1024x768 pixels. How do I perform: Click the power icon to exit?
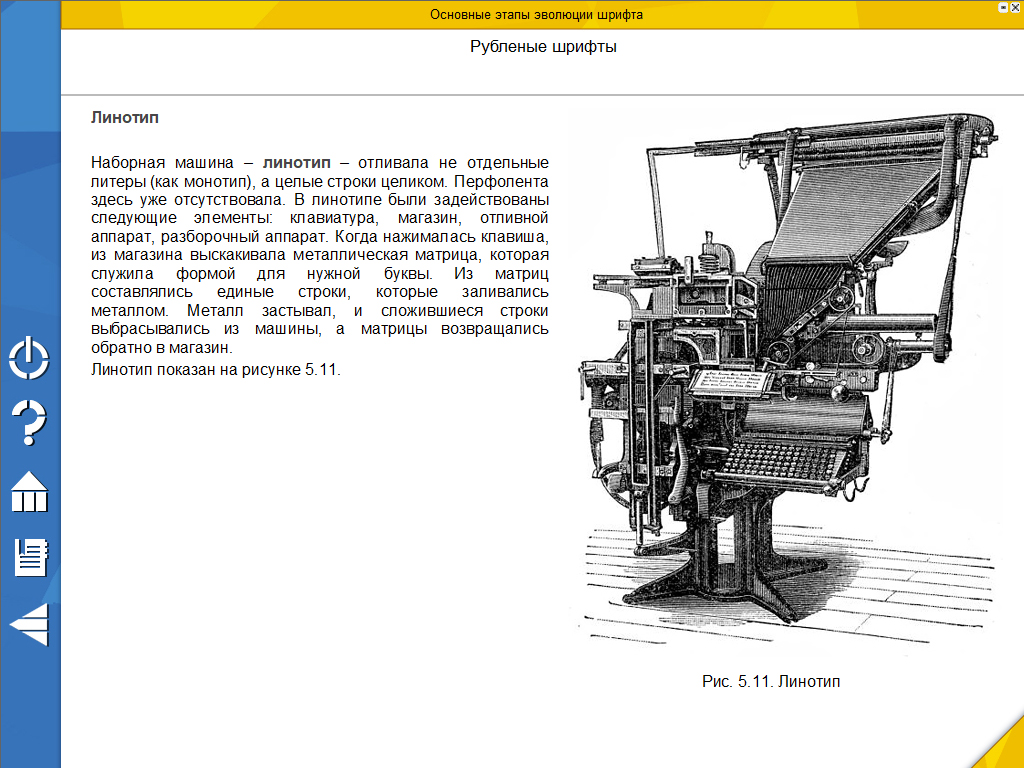29,358
